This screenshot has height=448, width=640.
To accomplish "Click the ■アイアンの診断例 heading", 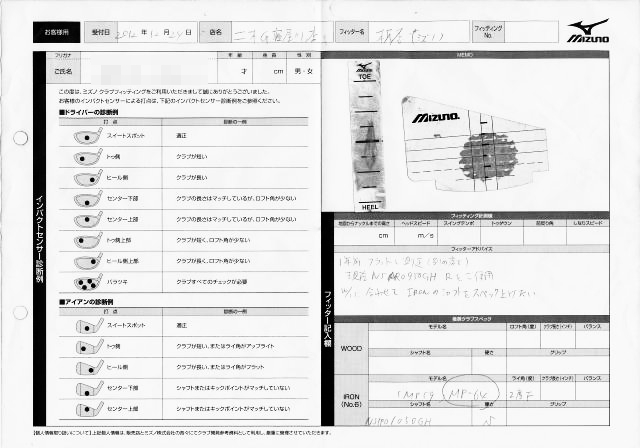I will click(x=86, y=302).
